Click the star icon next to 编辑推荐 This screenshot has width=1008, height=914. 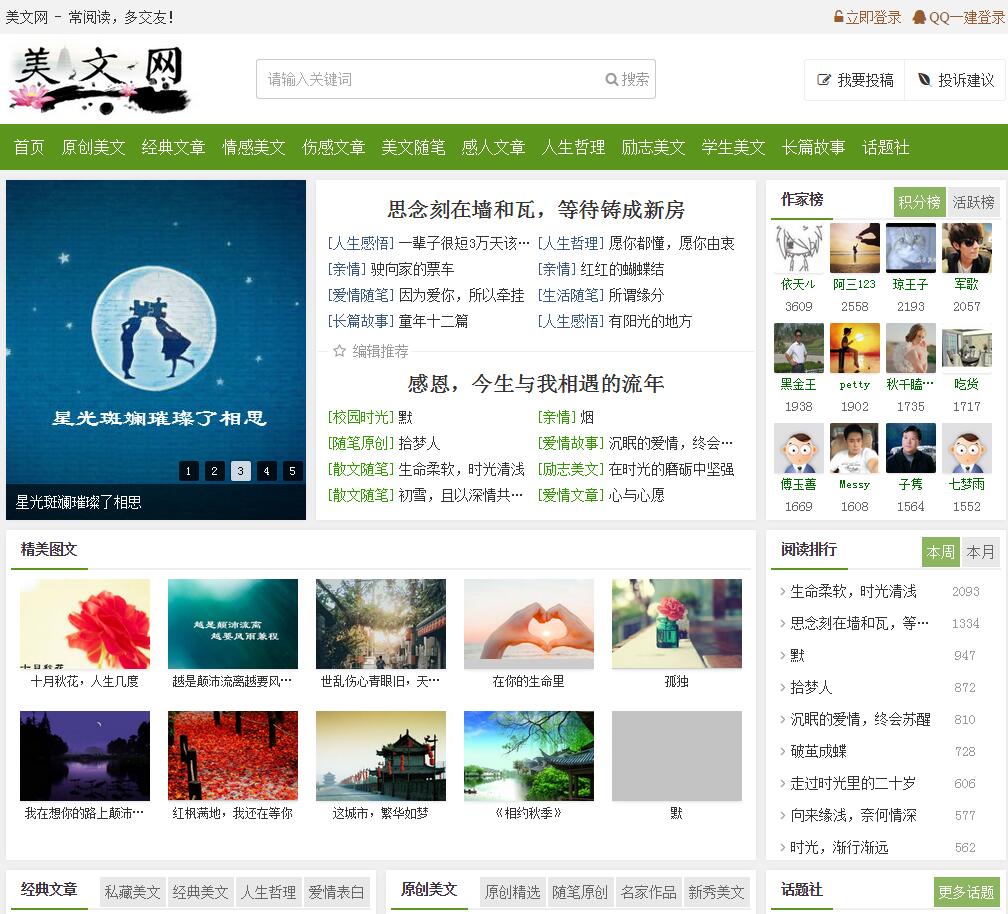click(x=339, y=351)
